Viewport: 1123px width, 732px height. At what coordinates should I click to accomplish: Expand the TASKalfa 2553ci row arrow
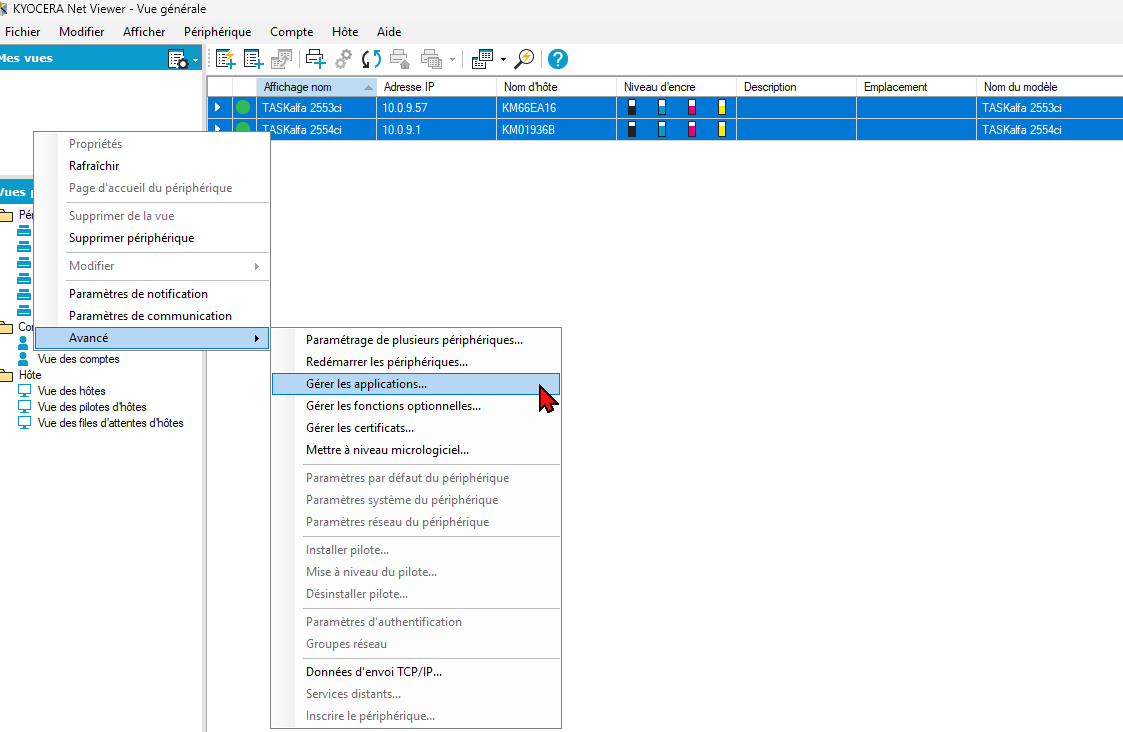pyautogui.click(x=218, y=107)
